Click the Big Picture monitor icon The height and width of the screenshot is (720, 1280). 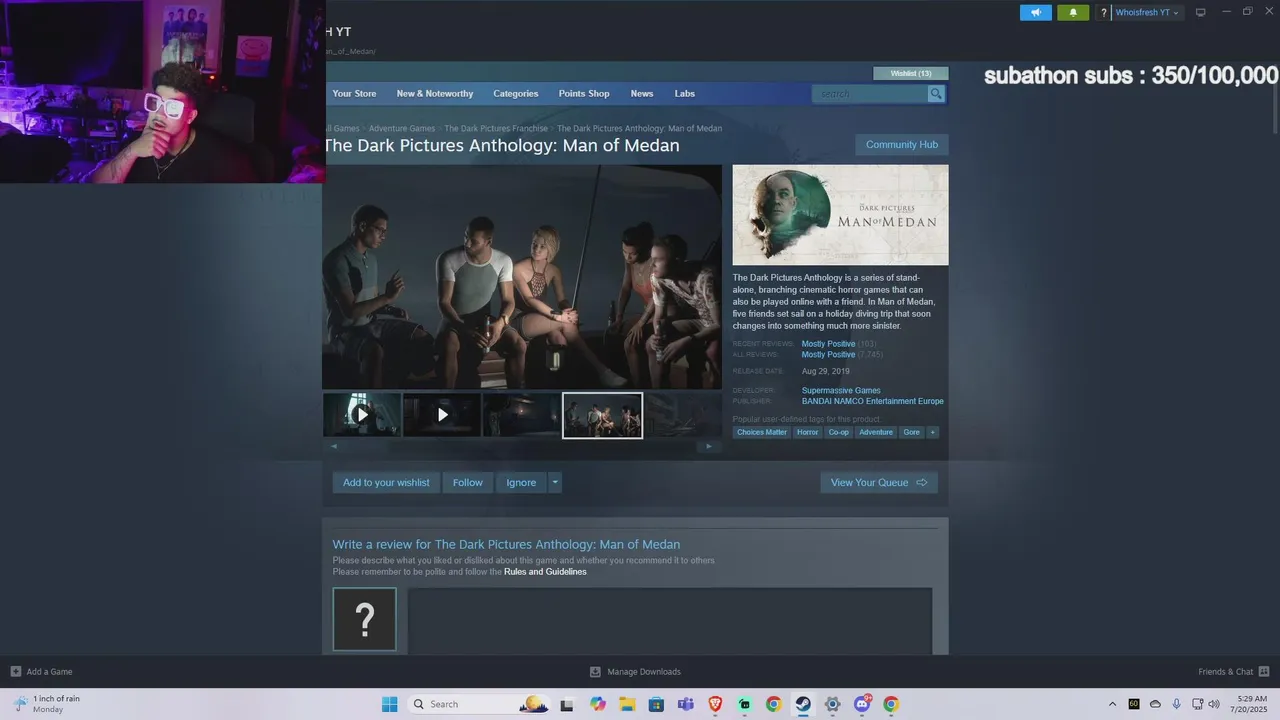click(x=1201, y=13)
